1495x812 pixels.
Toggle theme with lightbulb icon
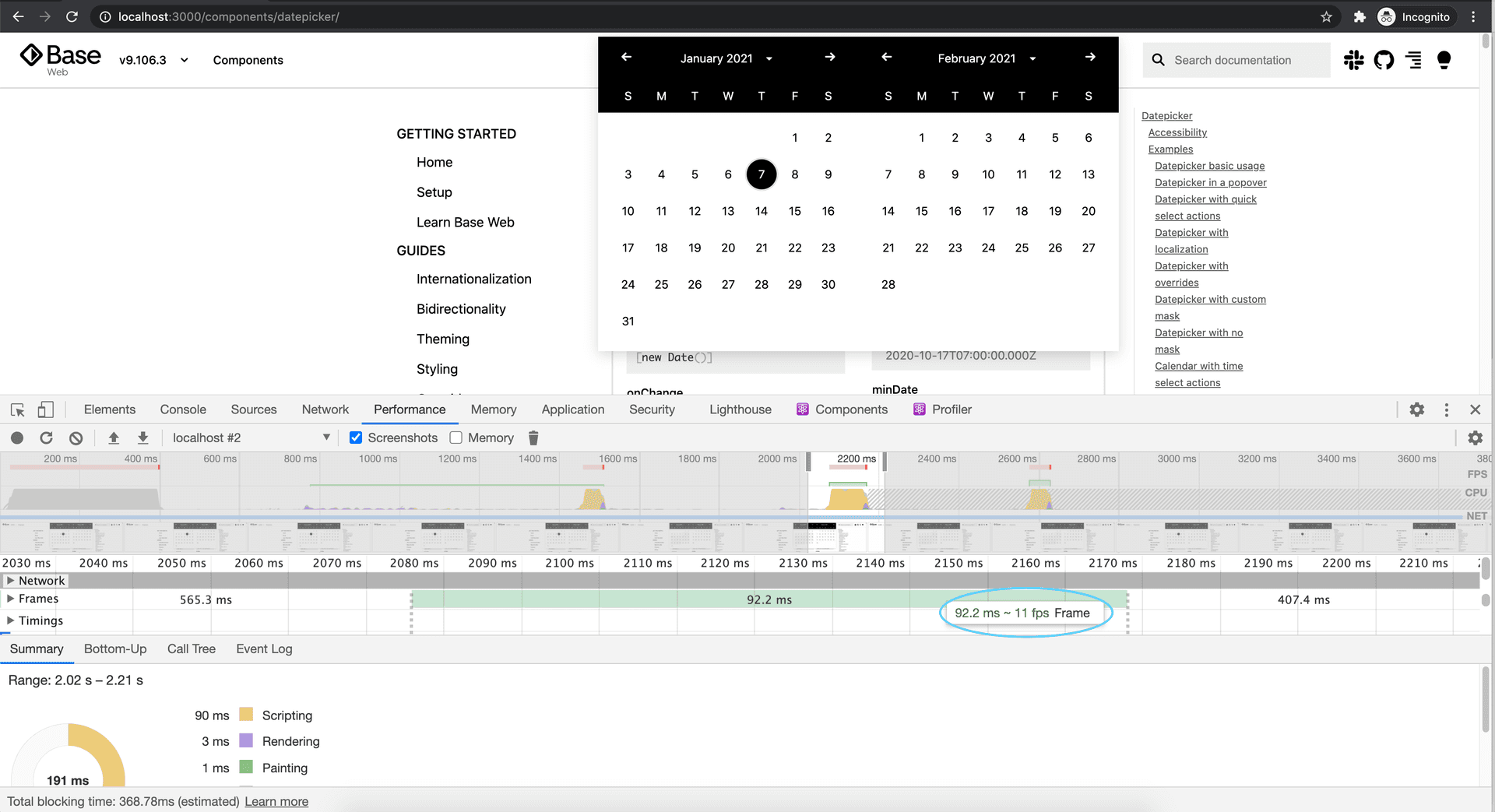pos(1444,60)
